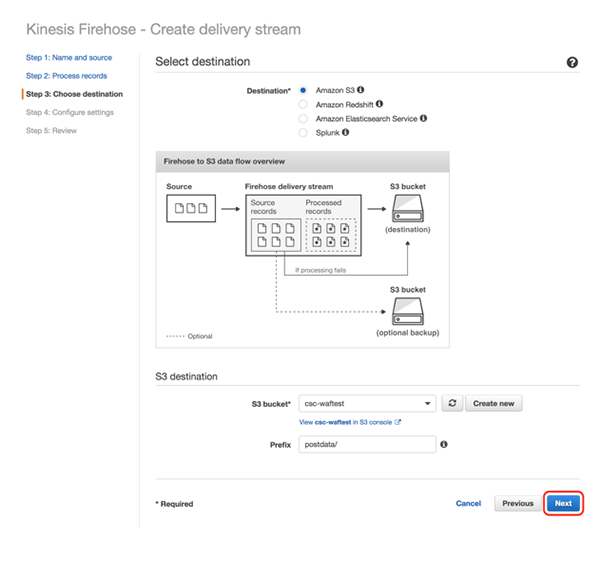Click the Next button

point(563,503)
